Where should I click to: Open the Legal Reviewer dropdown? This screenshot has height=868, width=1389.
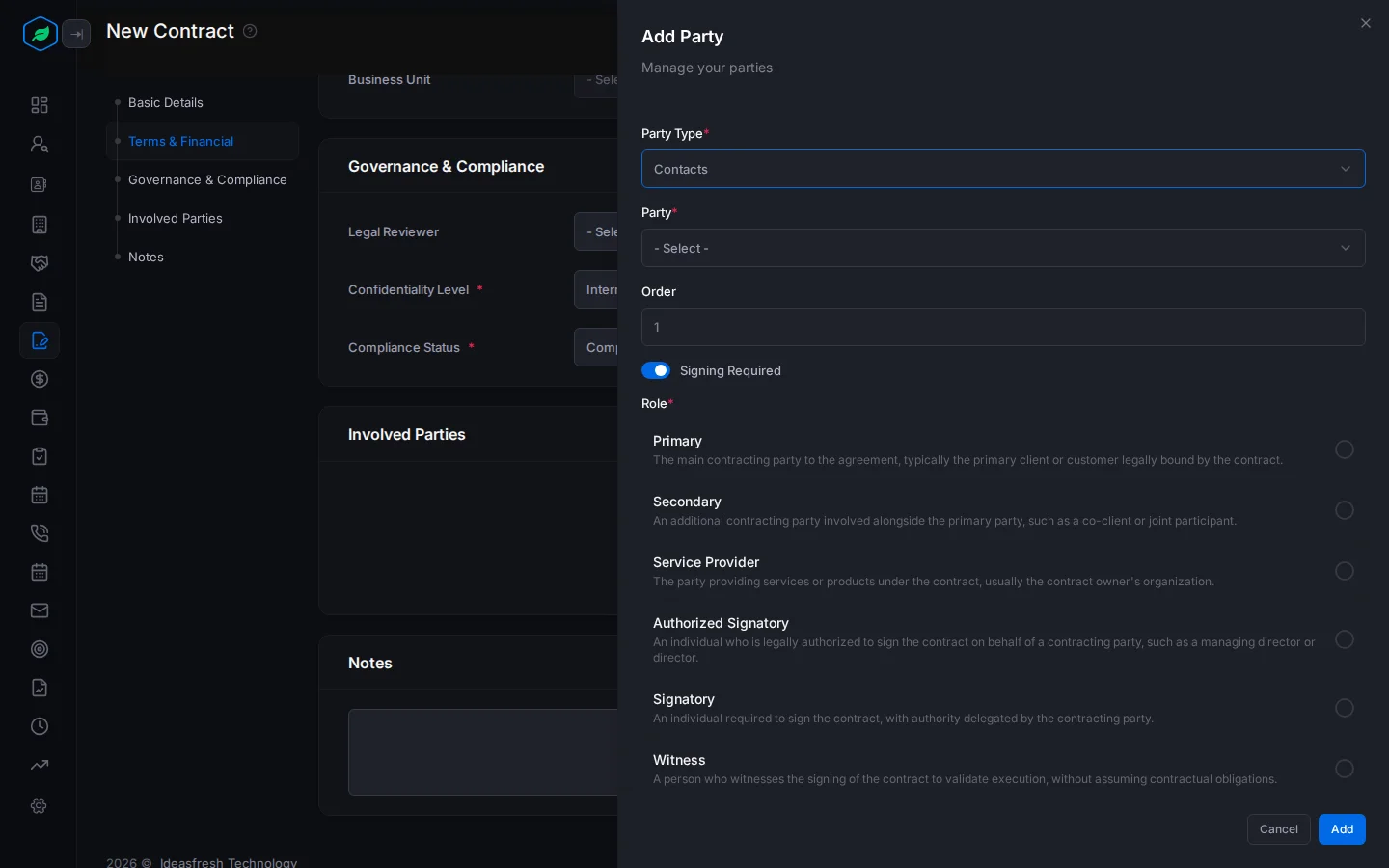click(596, 231)
